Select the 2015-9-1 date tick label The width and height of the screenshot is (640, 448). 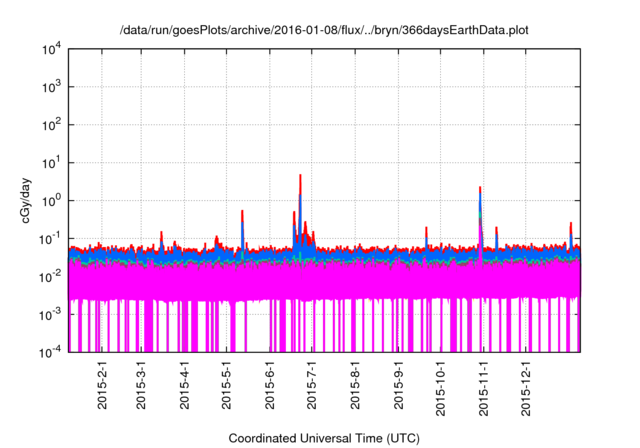(x=399, y=385)
